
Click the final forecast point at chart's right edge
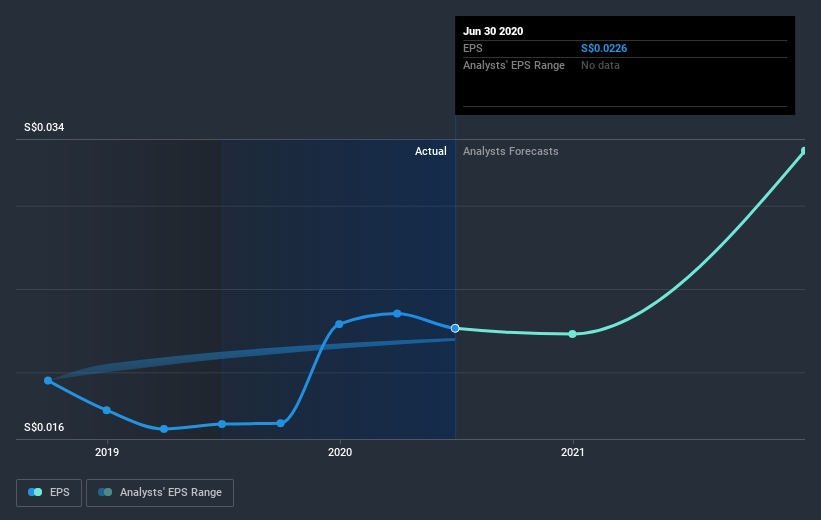point(804,151)
